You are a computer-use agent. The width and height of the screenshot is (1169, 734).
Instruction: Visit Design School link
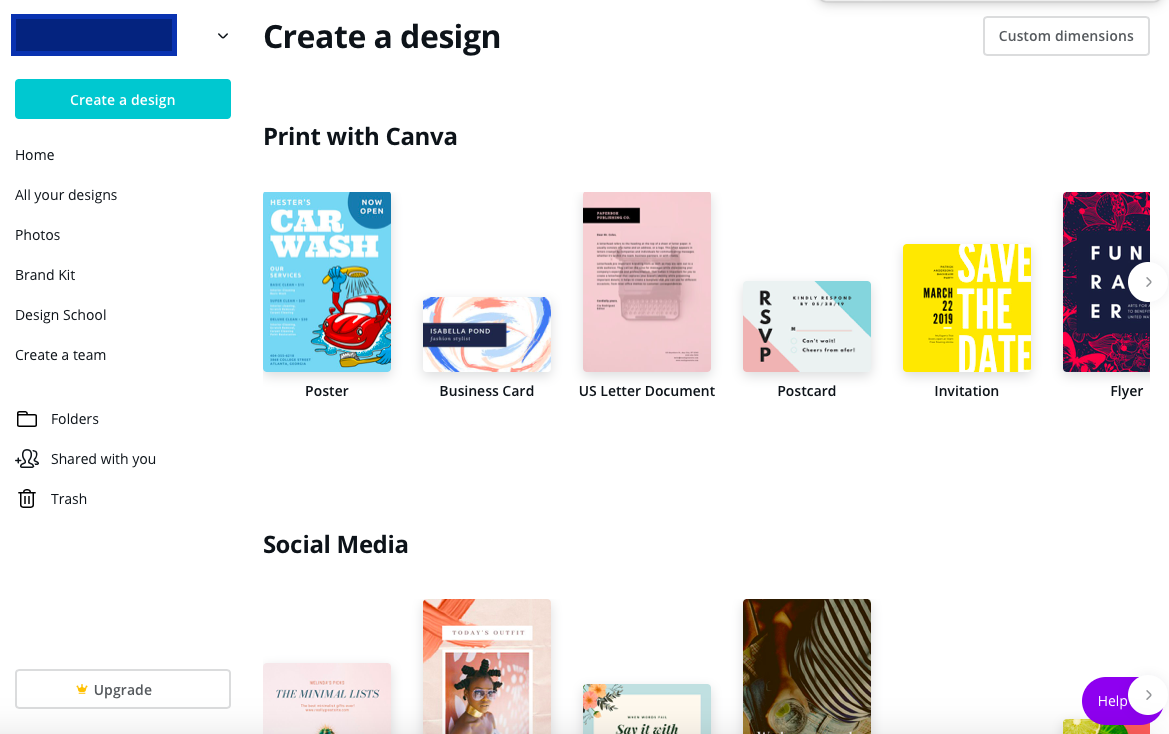click(x=61, y=315)
